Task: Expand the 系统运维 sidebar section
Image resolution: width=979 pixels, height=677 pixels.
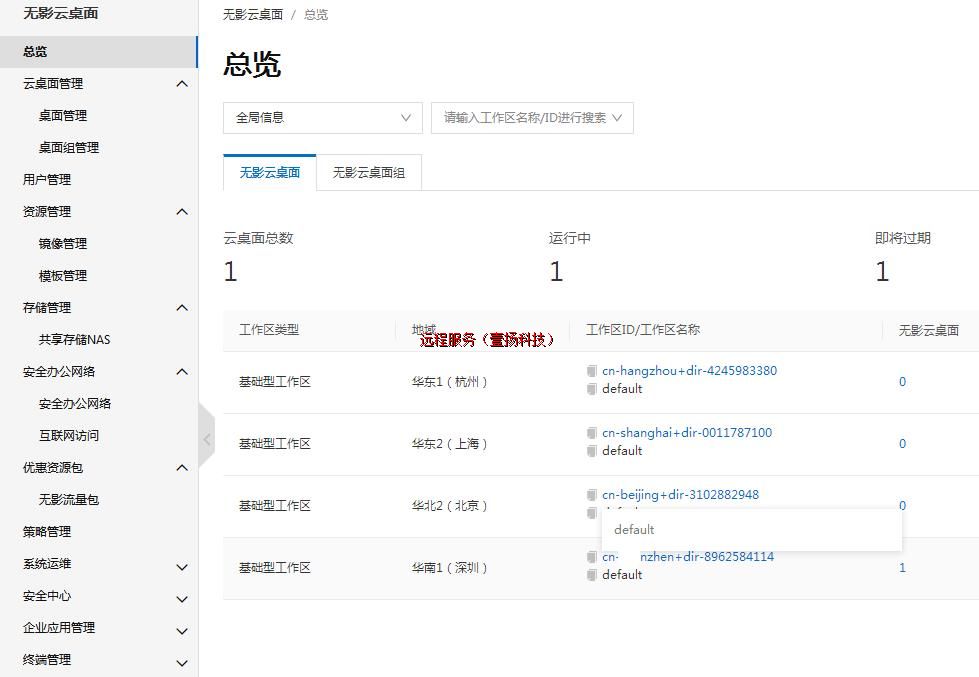Action: (x=182, y=564)
